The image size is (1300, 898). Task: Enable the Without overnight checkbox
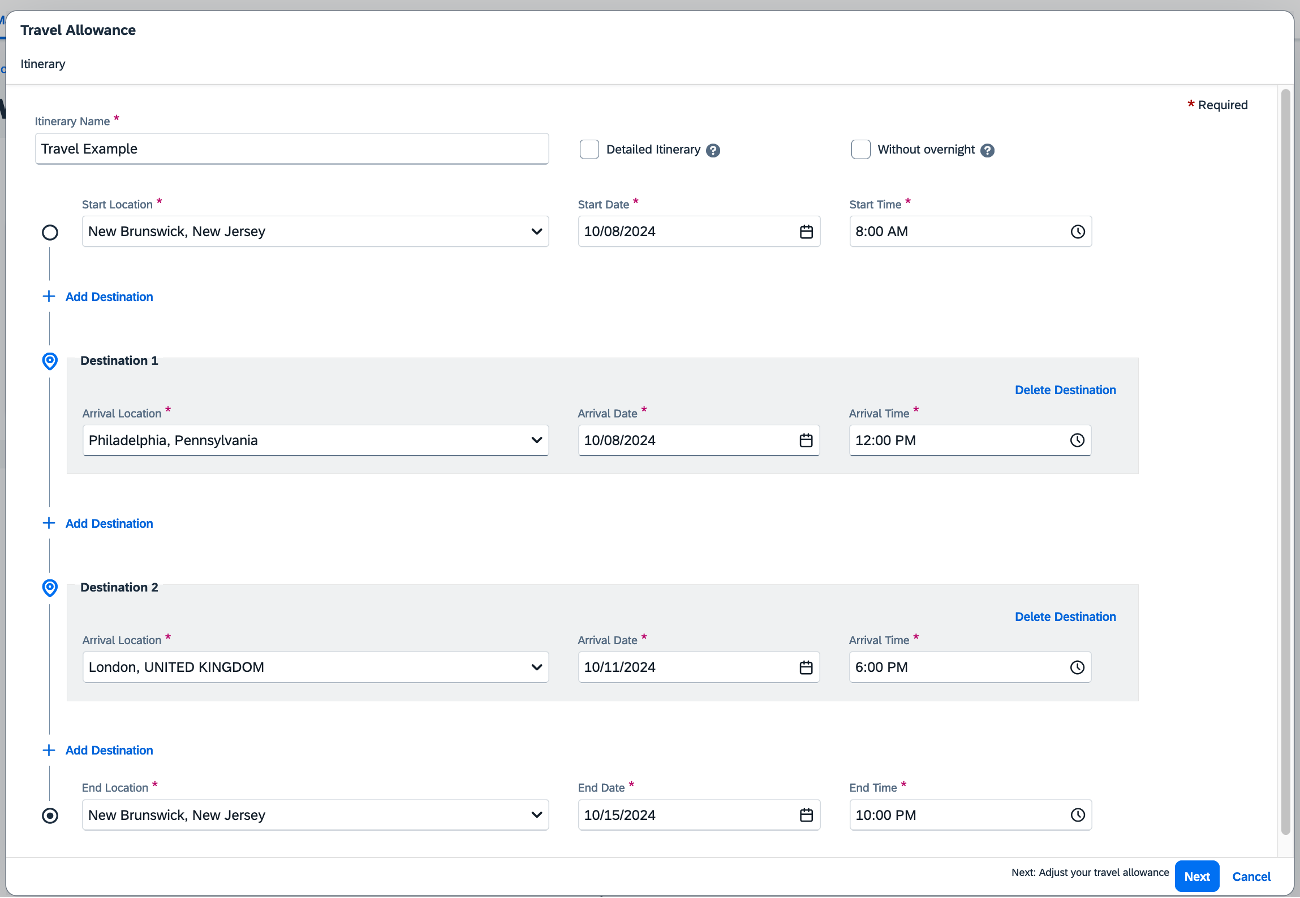(x=861, y=149)
